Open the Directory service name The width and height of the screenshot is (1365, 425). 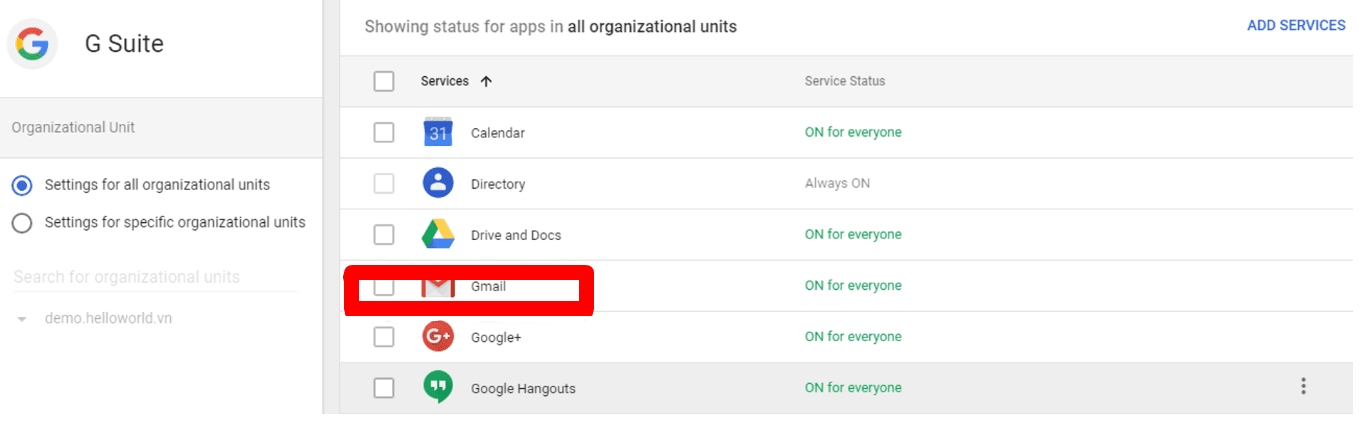coord(498,184)
